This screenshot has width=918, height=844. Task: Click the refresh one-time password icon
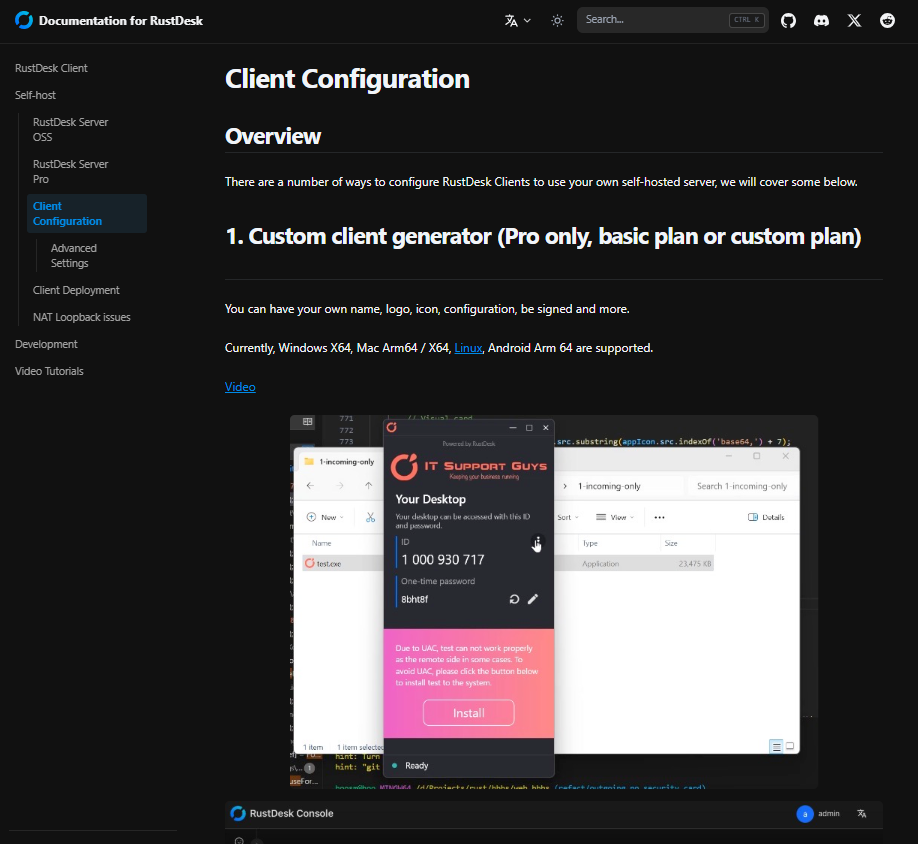514,599
